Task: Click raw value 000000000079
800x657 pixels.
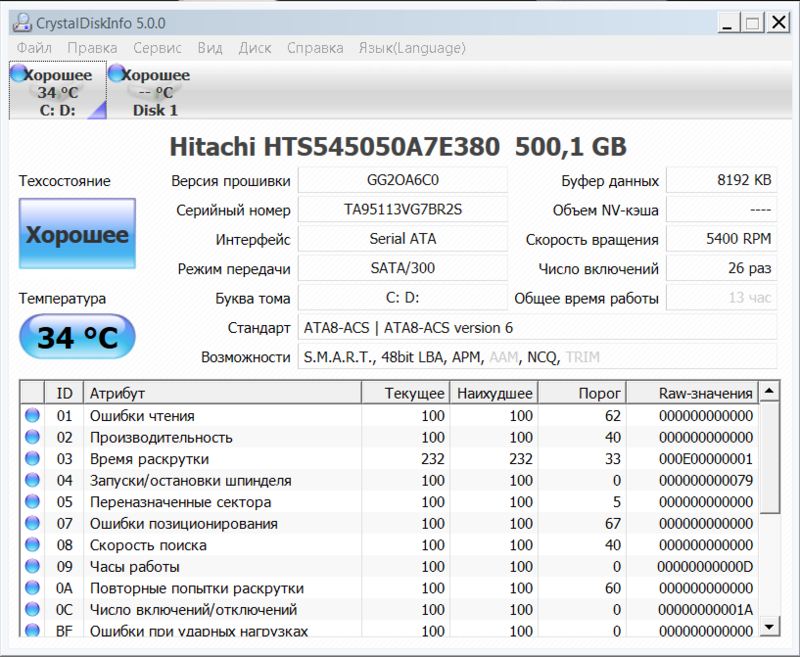Action: [x=706, y=480]
